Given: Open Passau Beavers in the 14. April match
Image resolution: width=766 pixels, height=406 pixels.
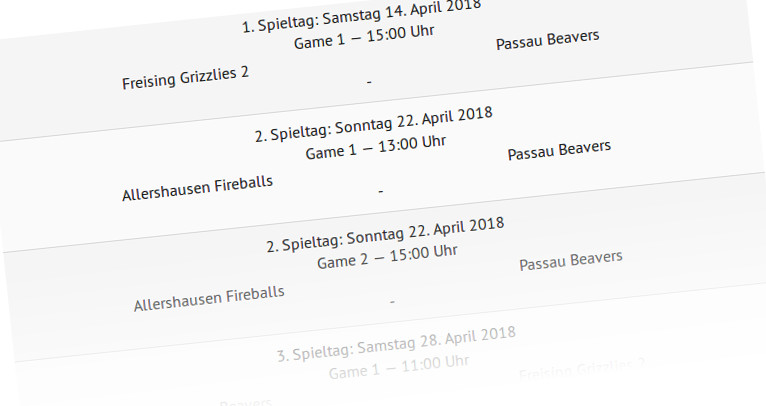Looking at the screenshot, I should [548, 40].
